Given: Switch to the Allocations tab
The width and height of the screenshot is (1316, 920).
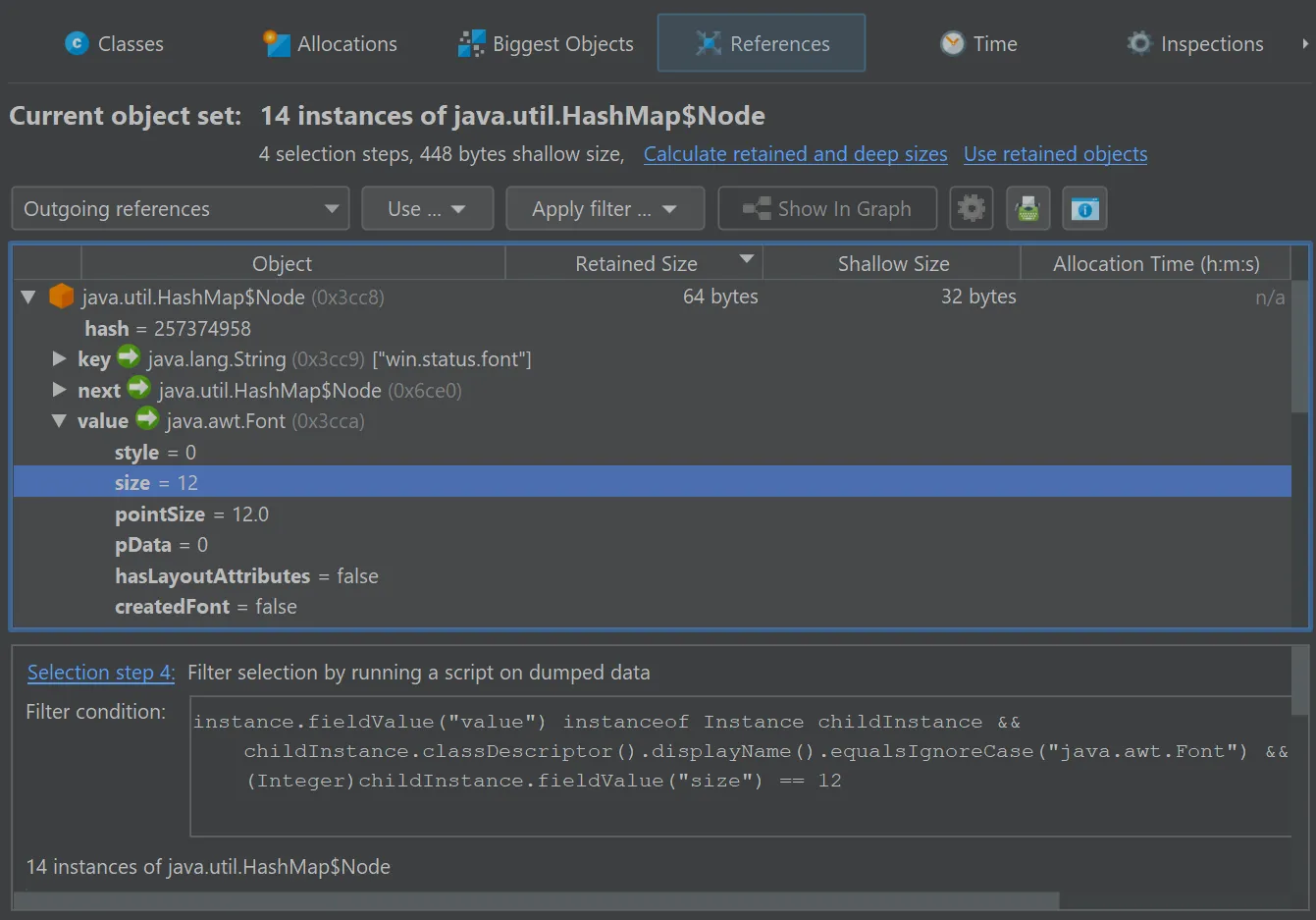Looking at the screenshot, I should point(330,44).
